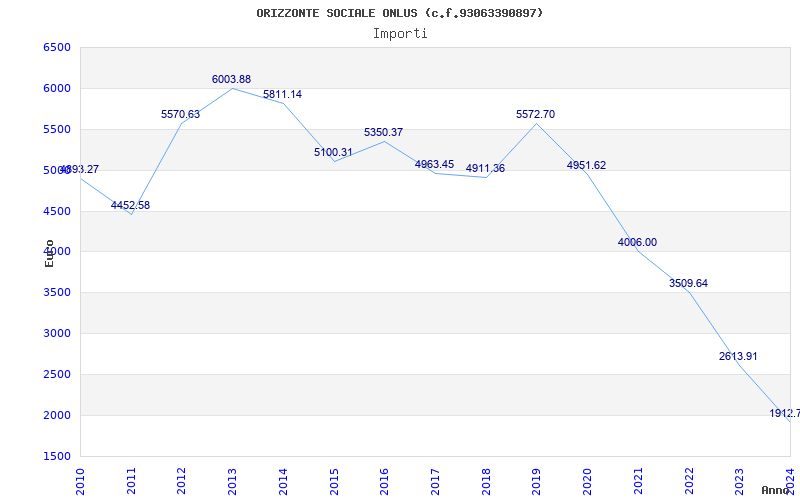This screenshot has width=800, height=500.
Task: Click the 2017 x-axis year label
Action: click(435, 481)
